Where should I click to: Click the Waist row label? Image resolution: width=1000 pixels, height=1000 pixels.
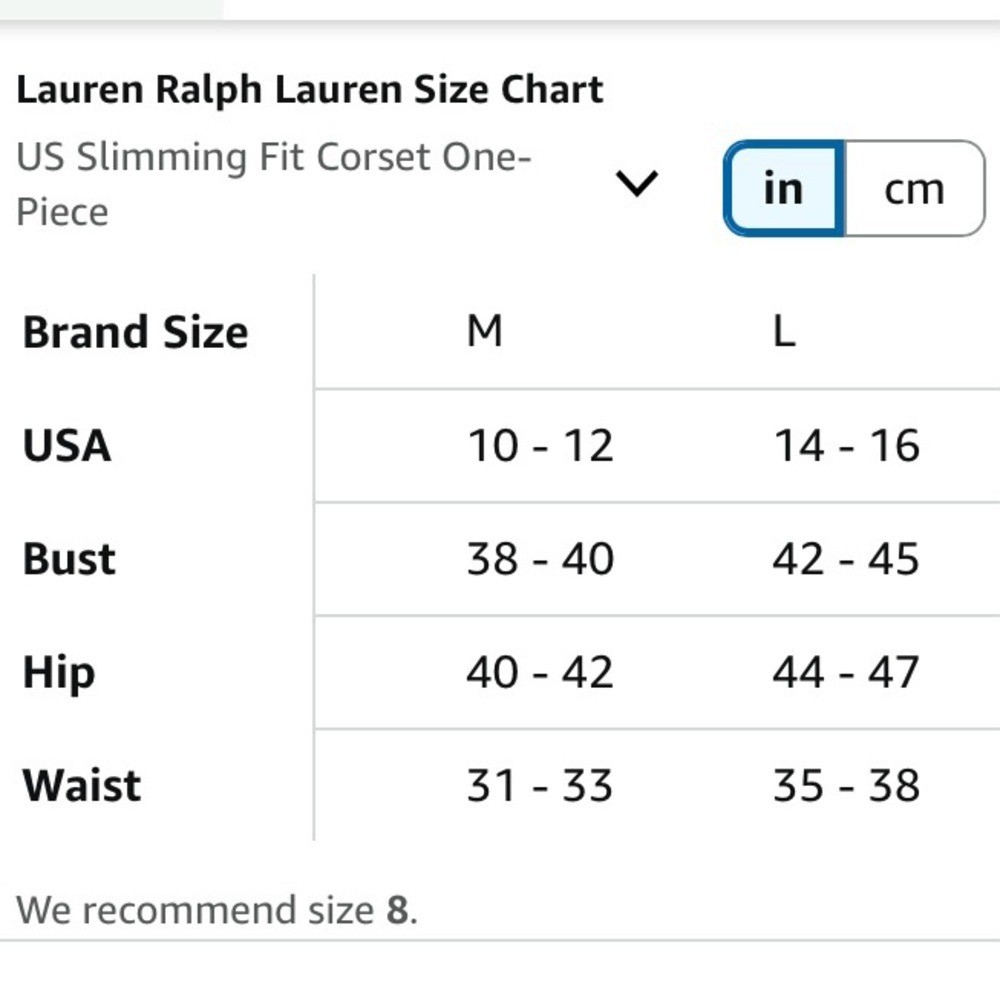82,785
